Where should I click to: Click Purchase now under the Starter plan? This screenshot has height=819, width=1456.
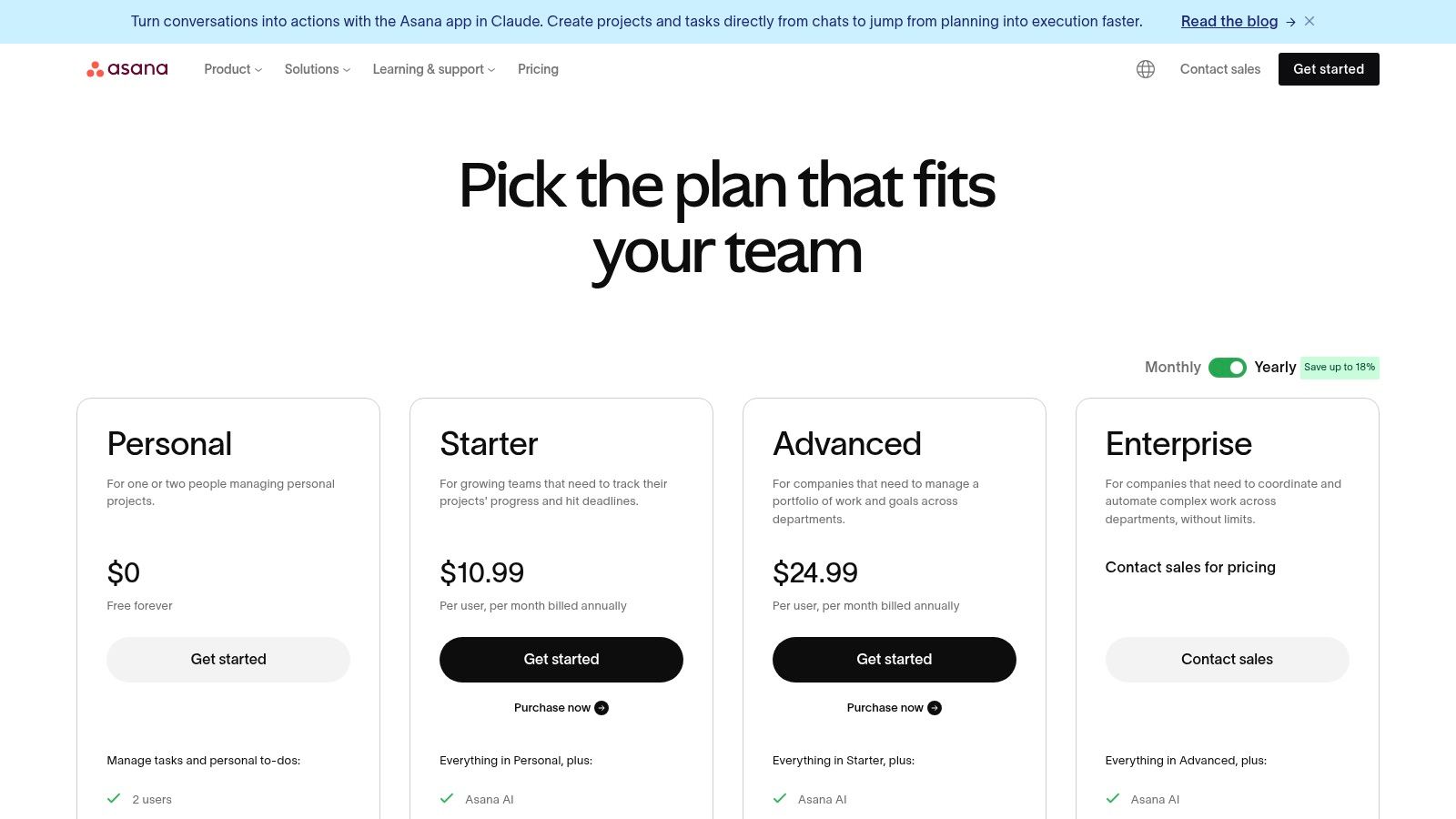tap(552, 707)
